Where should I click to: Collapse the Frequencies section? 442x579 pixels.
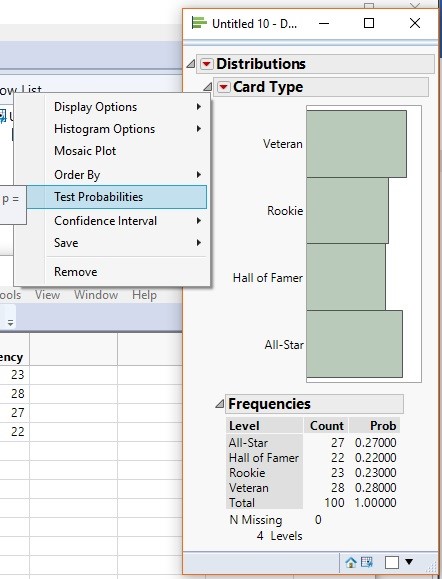click(220, 404)
